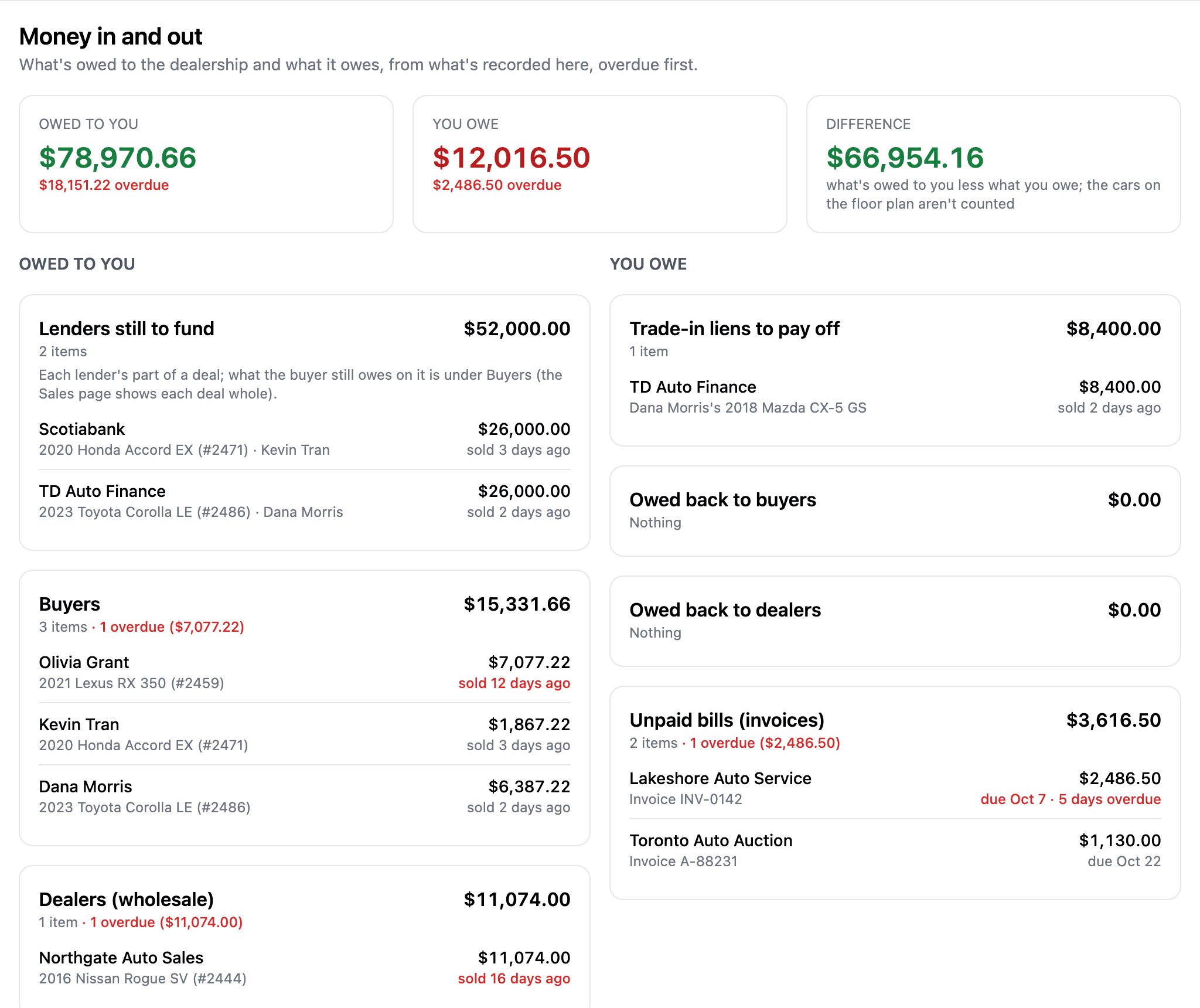The image size is (1200, 1008).
Task: Click the Kevin Tran buyer name
Action: pyautogui.click(x=79, y=725)
